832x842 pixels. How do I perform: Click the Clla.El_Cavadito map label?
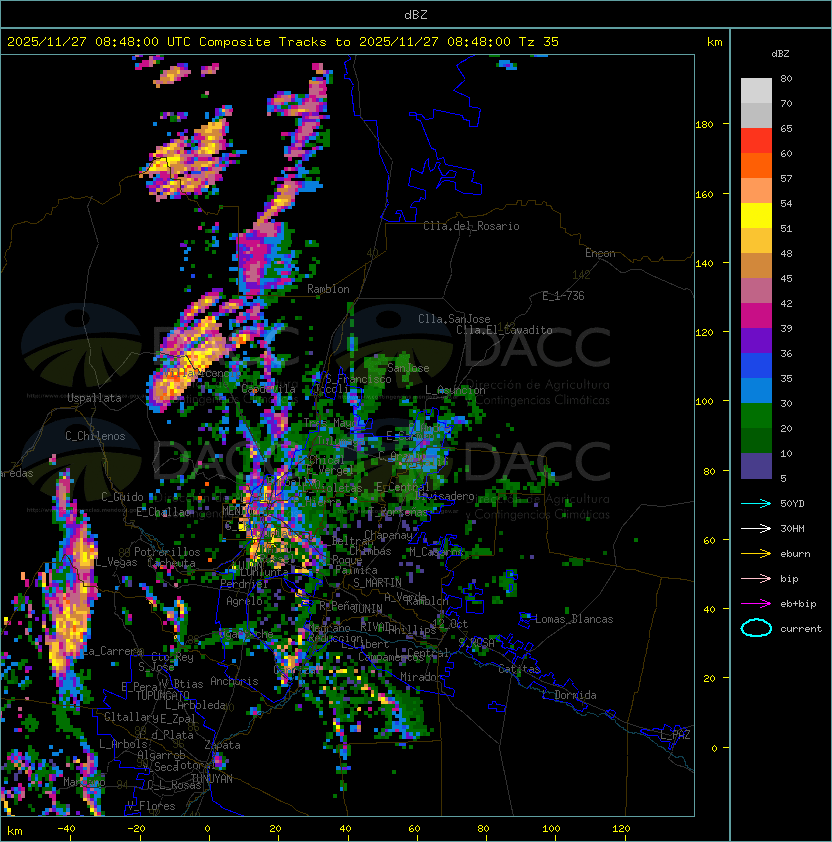click(x=504, y=330)
